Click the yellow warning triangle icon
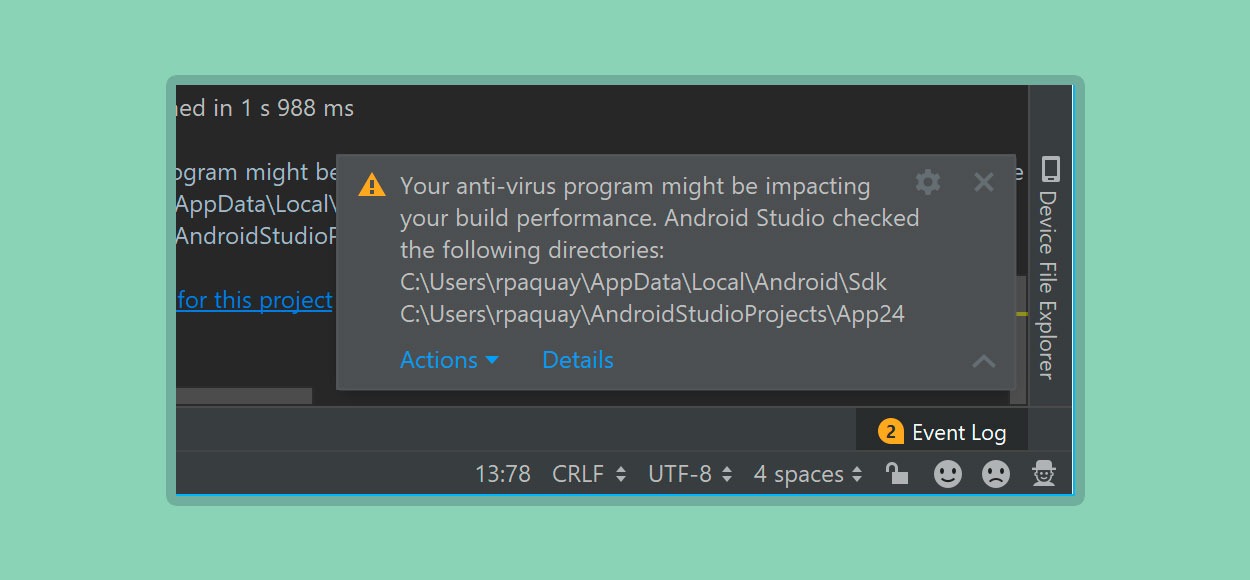This screenshot has height=580, width=1250. (x=372, y=185)
